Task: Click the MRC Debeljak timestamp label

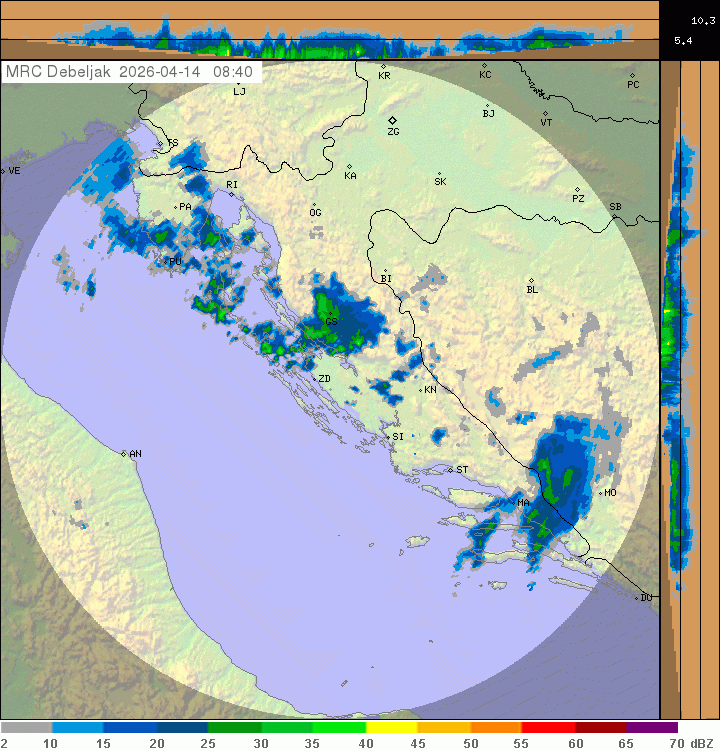Action: [x=130, y=72]
